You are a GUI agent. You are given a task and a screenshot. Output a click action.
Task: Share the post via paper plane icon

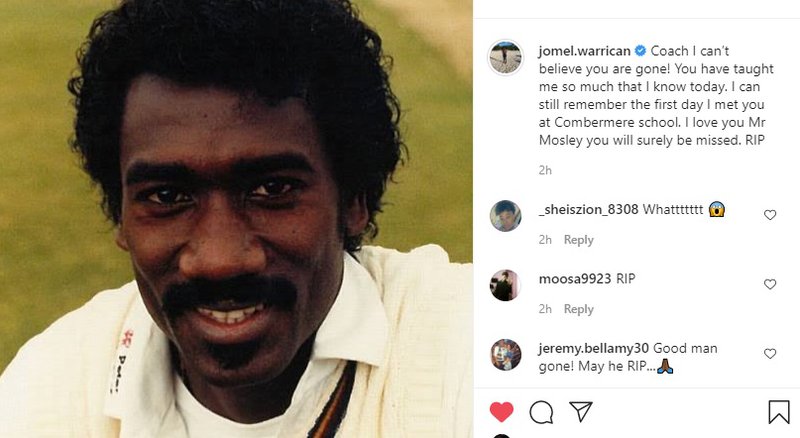click(580, 412)
